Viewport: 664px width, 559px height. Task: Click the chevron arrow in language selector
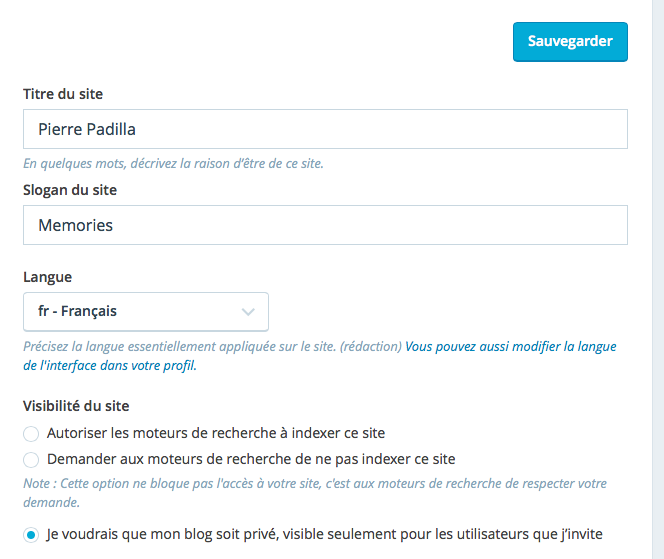click(249, 312)
